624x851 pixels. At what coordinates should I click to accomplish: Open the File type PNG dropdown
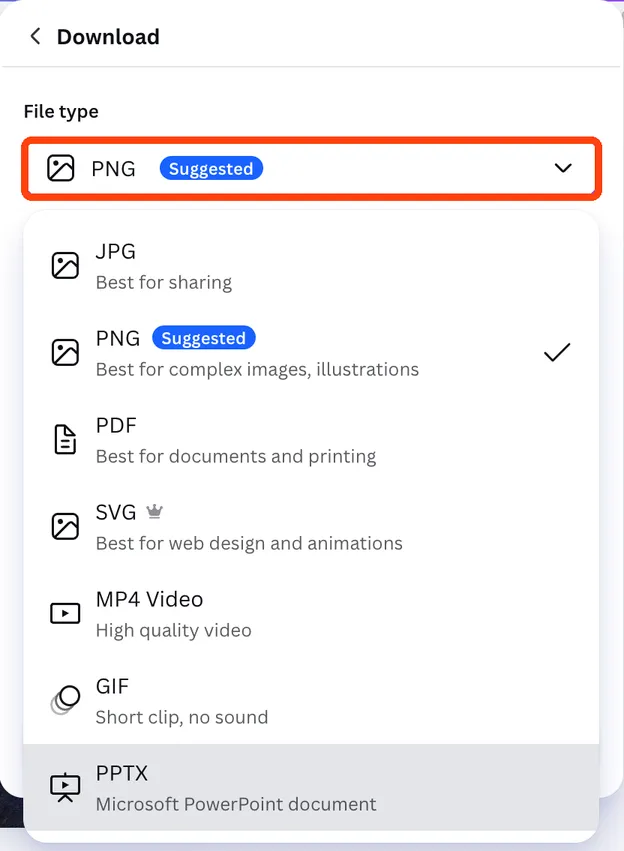tap(311, 168)
